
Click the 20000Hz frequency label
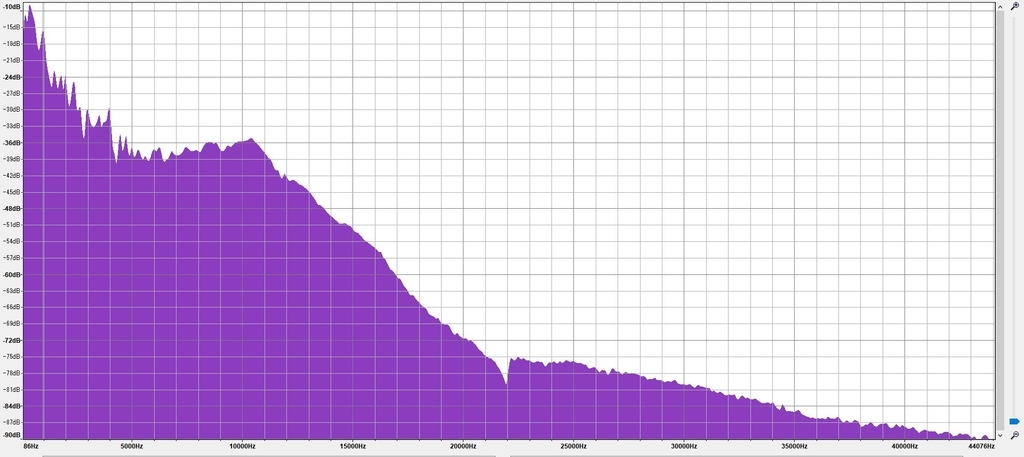coord(462,446)
